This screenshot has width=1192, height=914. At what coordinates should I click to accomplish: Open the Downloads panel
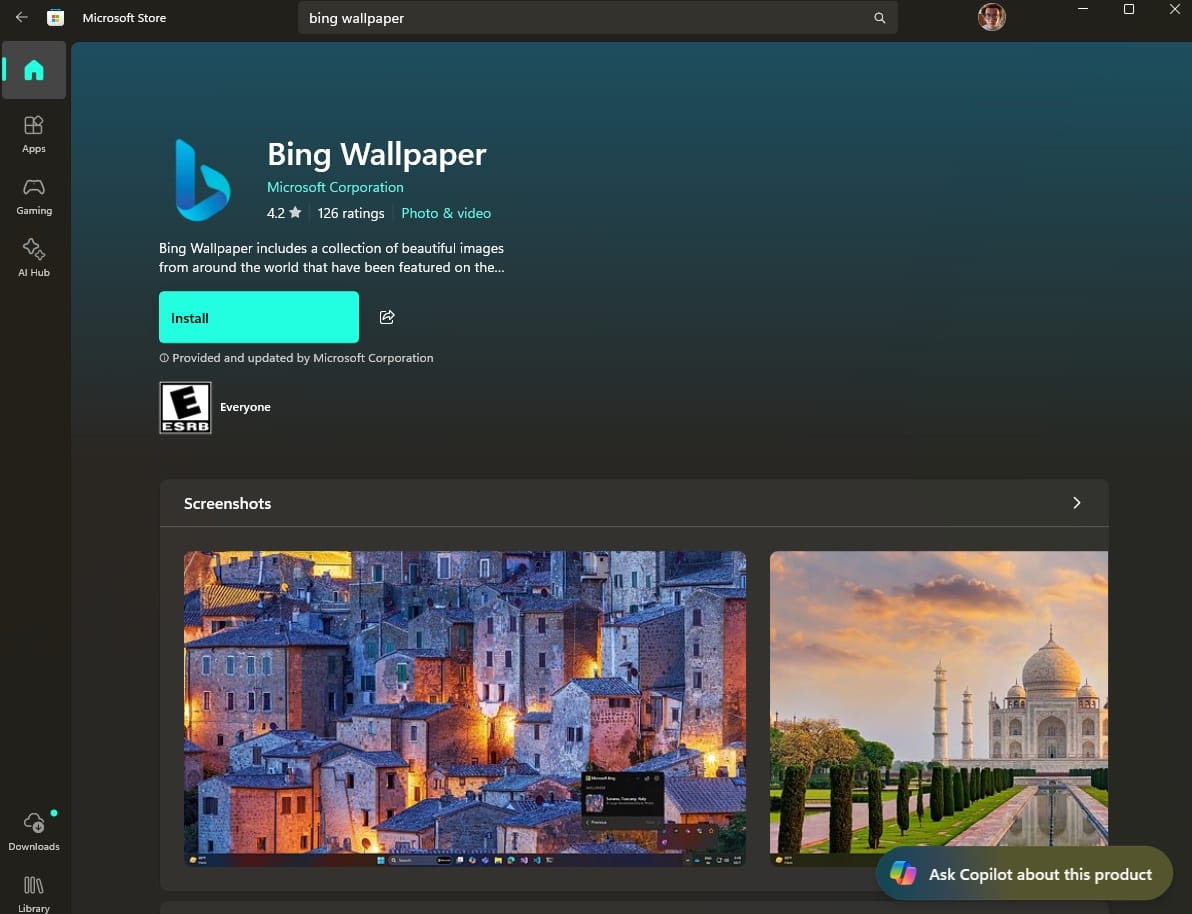click(x=34, y=830)
